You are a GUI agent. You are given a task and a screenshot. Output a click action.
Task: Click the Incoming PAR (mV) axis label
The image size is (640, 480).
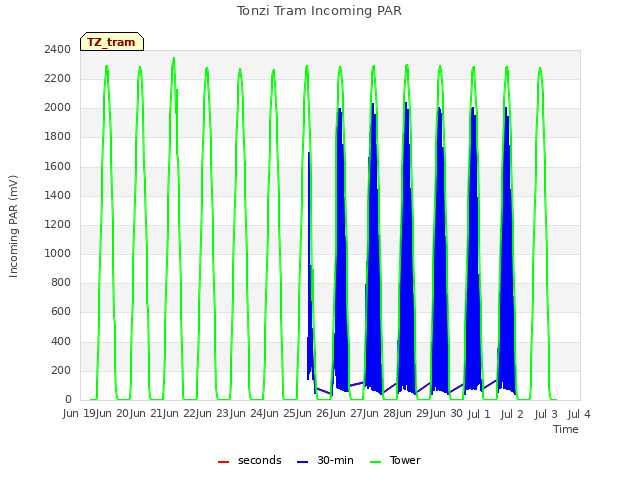(x=13, y=227)
